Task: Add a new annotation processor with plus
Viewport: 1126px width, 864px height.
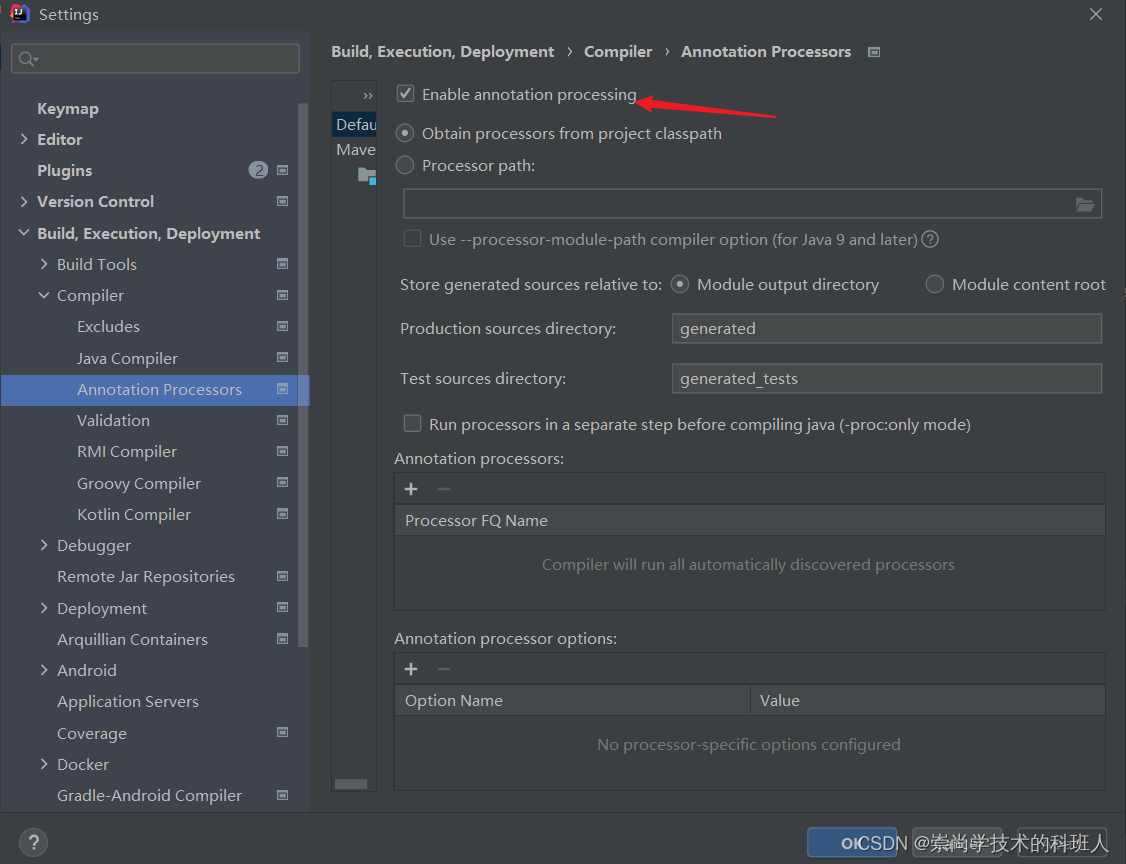Action: pyautogui.click(x=411, y=489)
